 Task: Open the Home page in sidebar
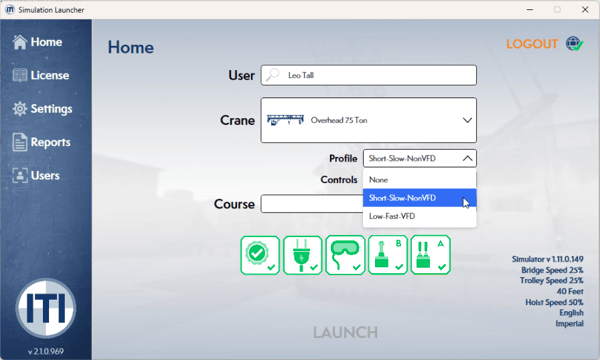[x=37, y=42]
